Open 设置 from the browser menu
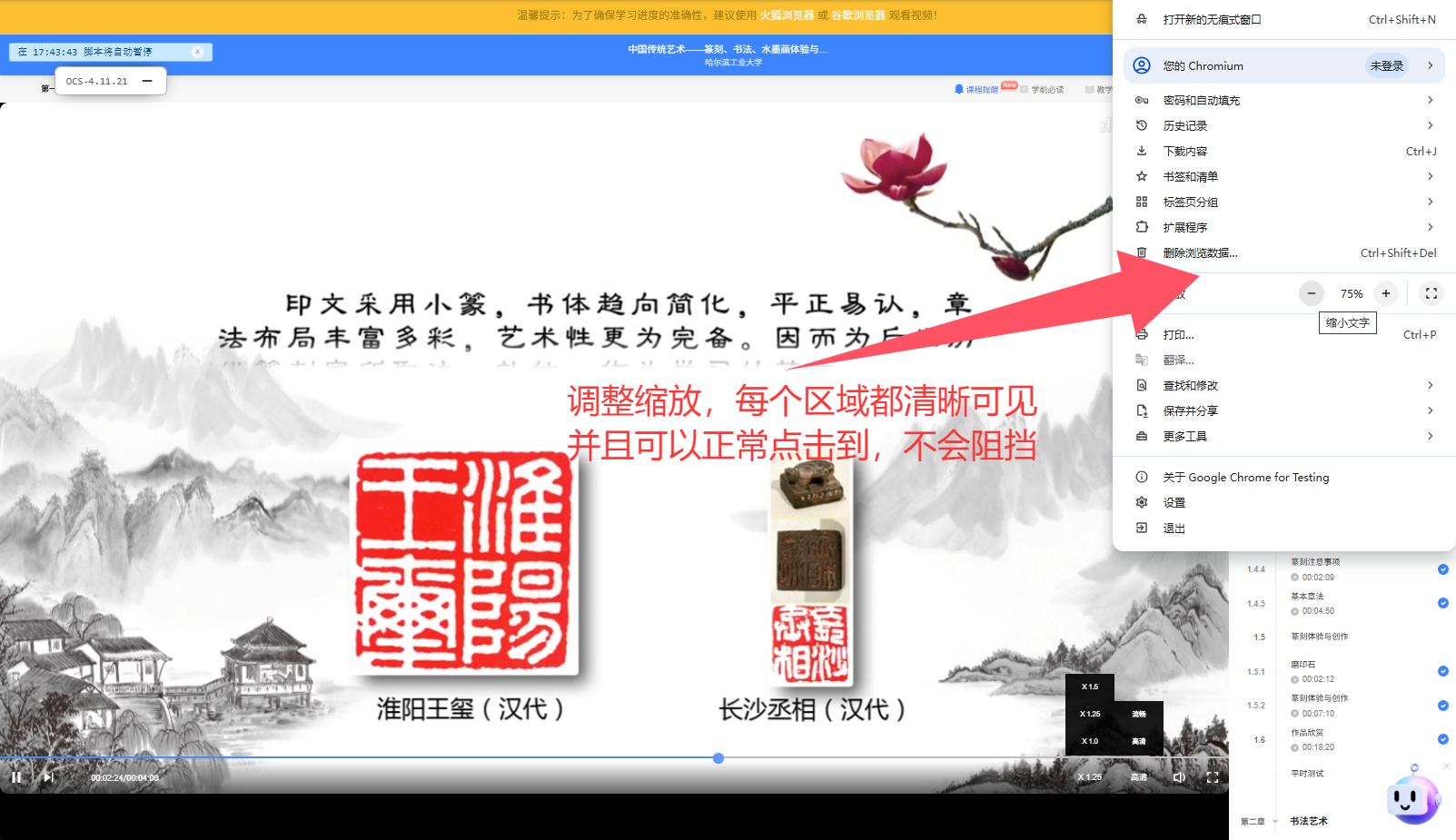This screenshot has width=1456, height=840. point(1174,502)
